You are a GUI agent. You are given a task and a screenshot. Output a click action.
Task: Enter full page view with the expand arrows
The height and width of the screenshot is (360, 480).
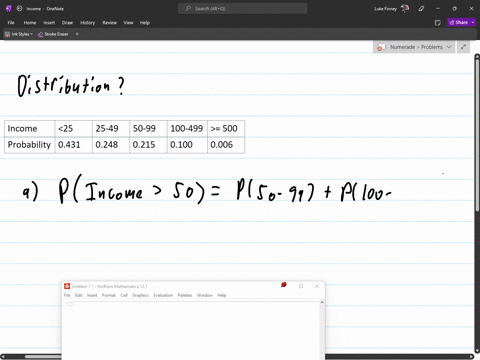pos(463,47)
